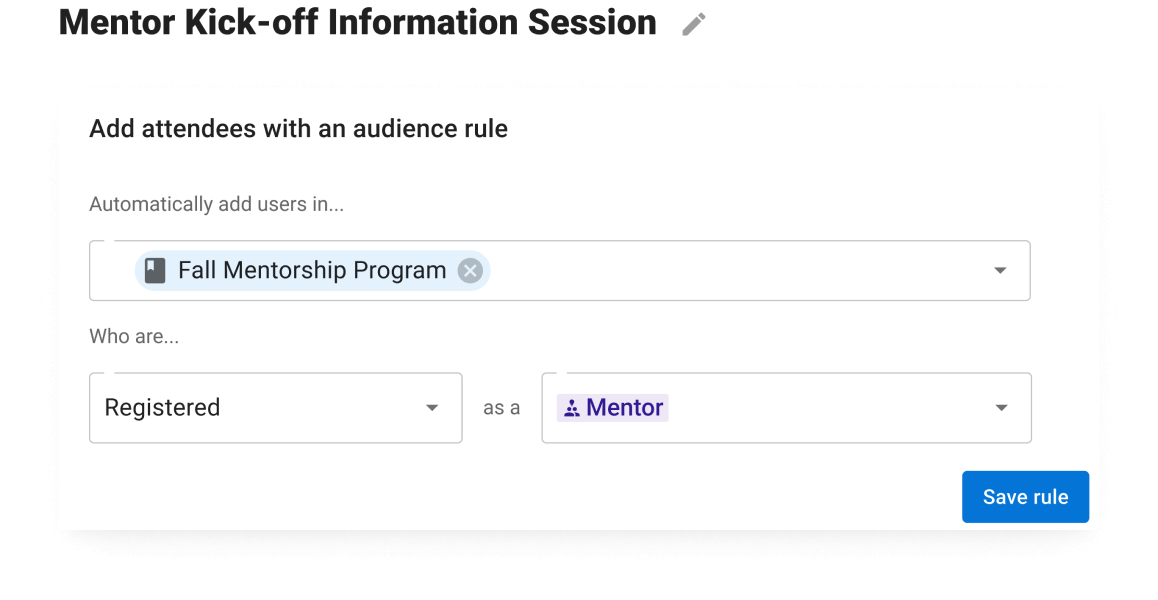Save the audience rule
The image size is (1158, 600).
click(x=1025, y=497)
